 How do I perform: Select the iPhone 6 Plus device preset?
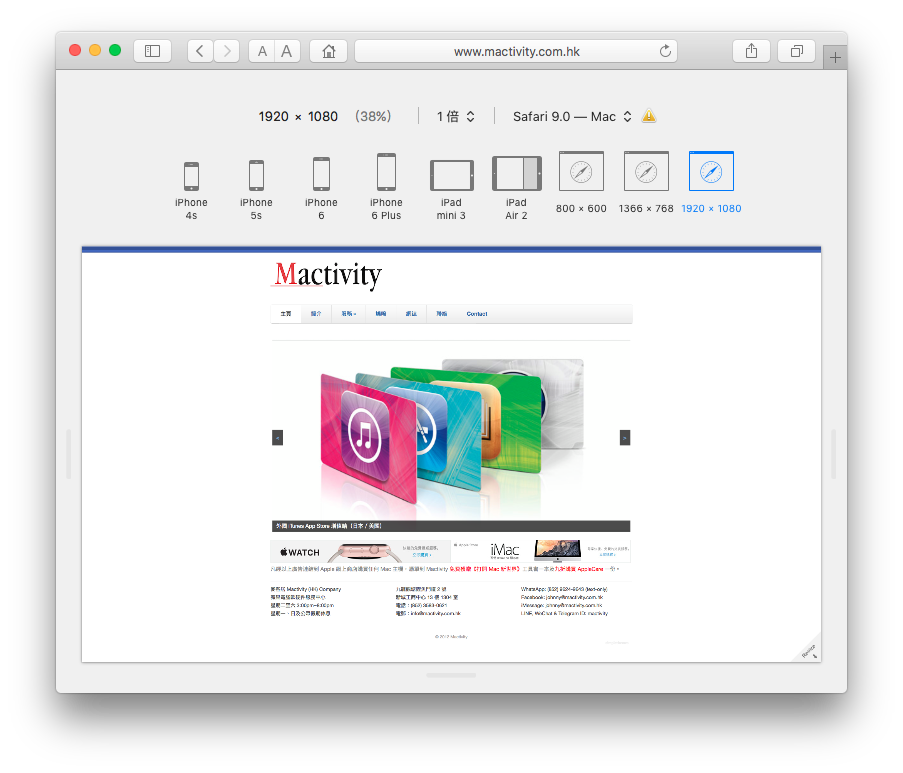tap(386, 187)
